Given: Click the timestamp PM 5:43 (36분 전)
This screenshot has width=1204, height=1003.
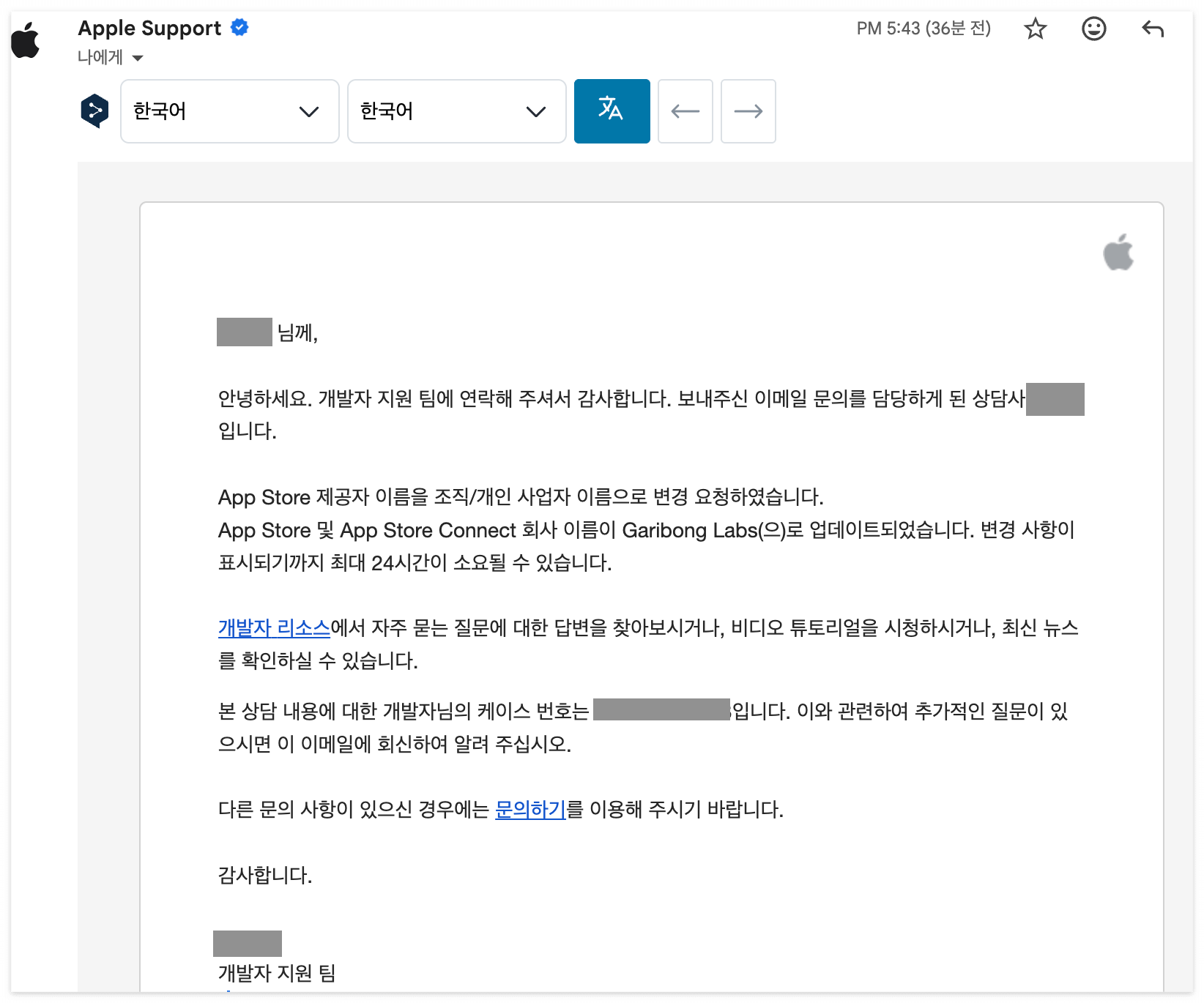Looking at the screenshot, I should click(924, 29).
